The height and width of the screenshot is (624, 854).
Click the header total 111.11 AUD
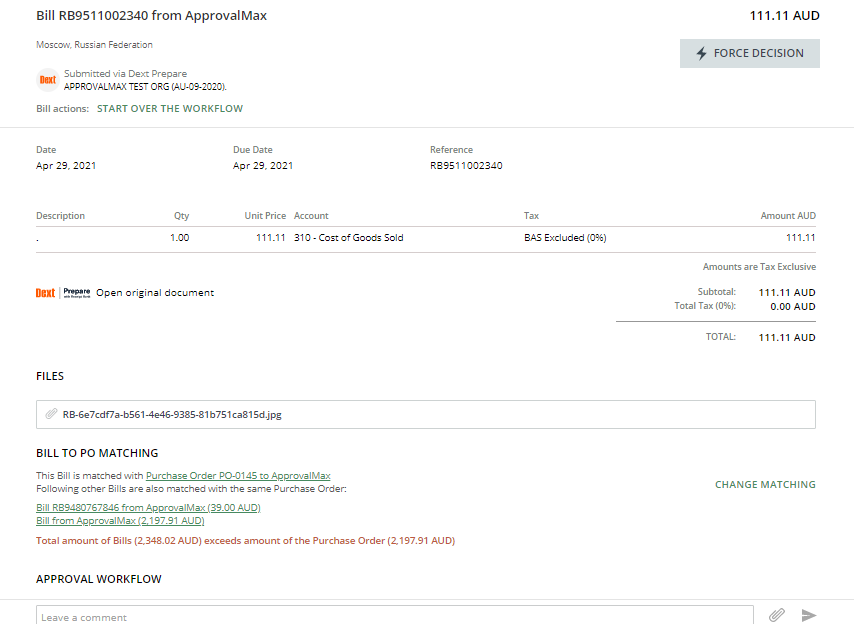click(784, 16)
